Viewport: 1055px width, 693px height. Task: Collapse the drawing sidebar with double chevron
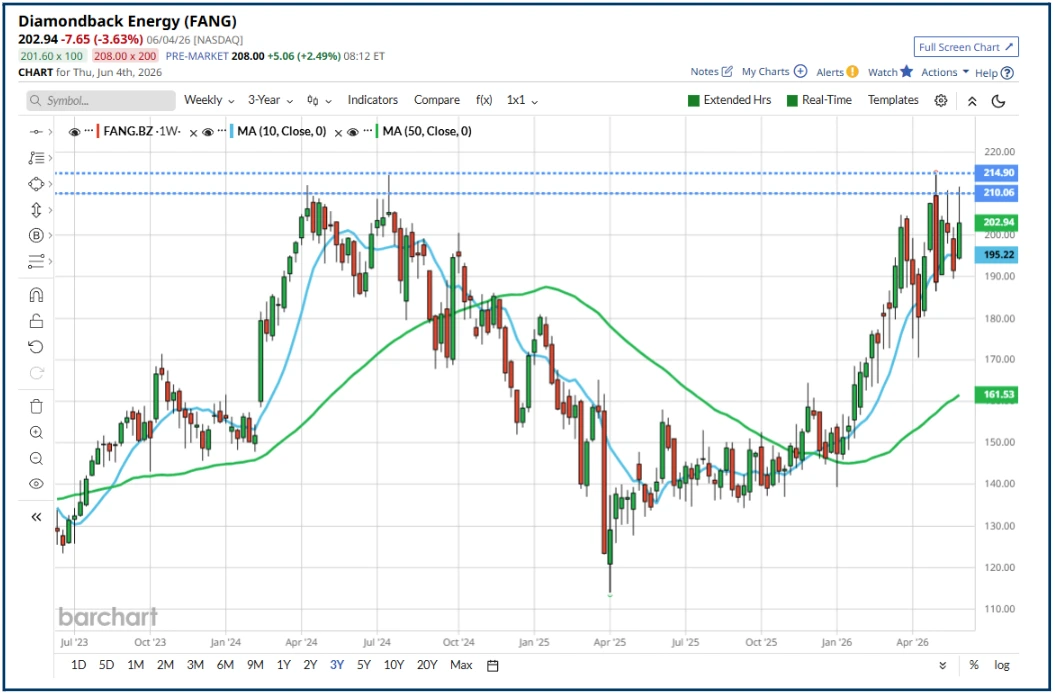pyautogui.click(x=36, y=517)
